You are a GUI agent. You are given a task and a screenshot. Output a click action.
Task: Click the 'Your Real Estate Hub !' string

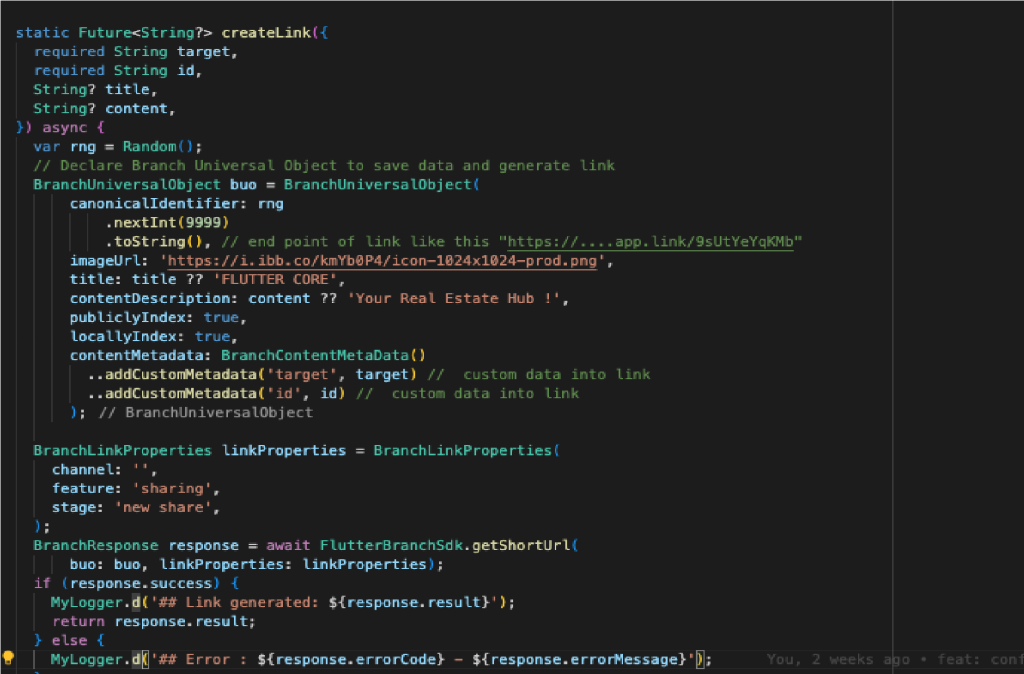tap(456, 298)
